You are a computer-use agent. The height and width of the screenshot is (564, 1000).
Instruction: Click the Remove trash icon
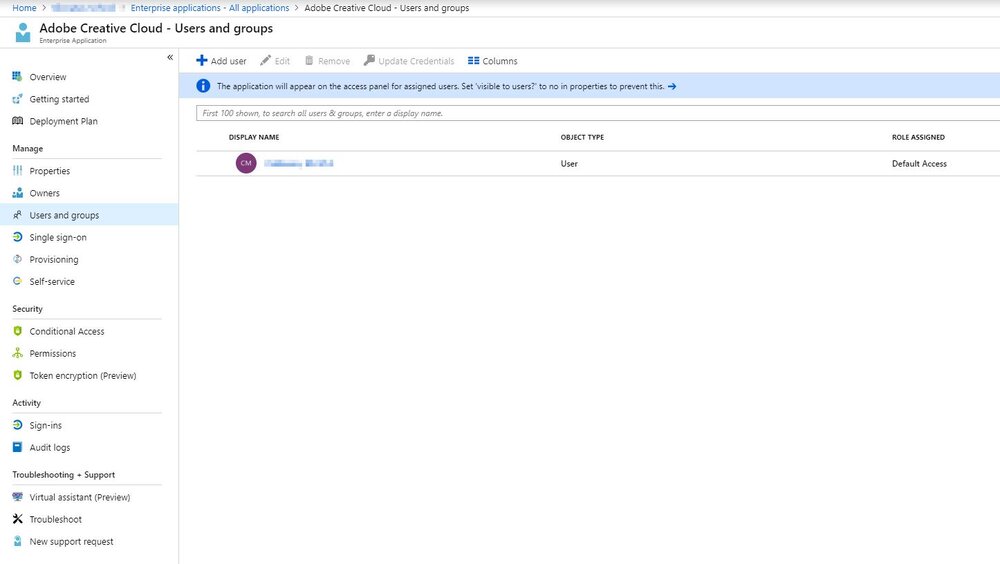click(x=309, y=61)
